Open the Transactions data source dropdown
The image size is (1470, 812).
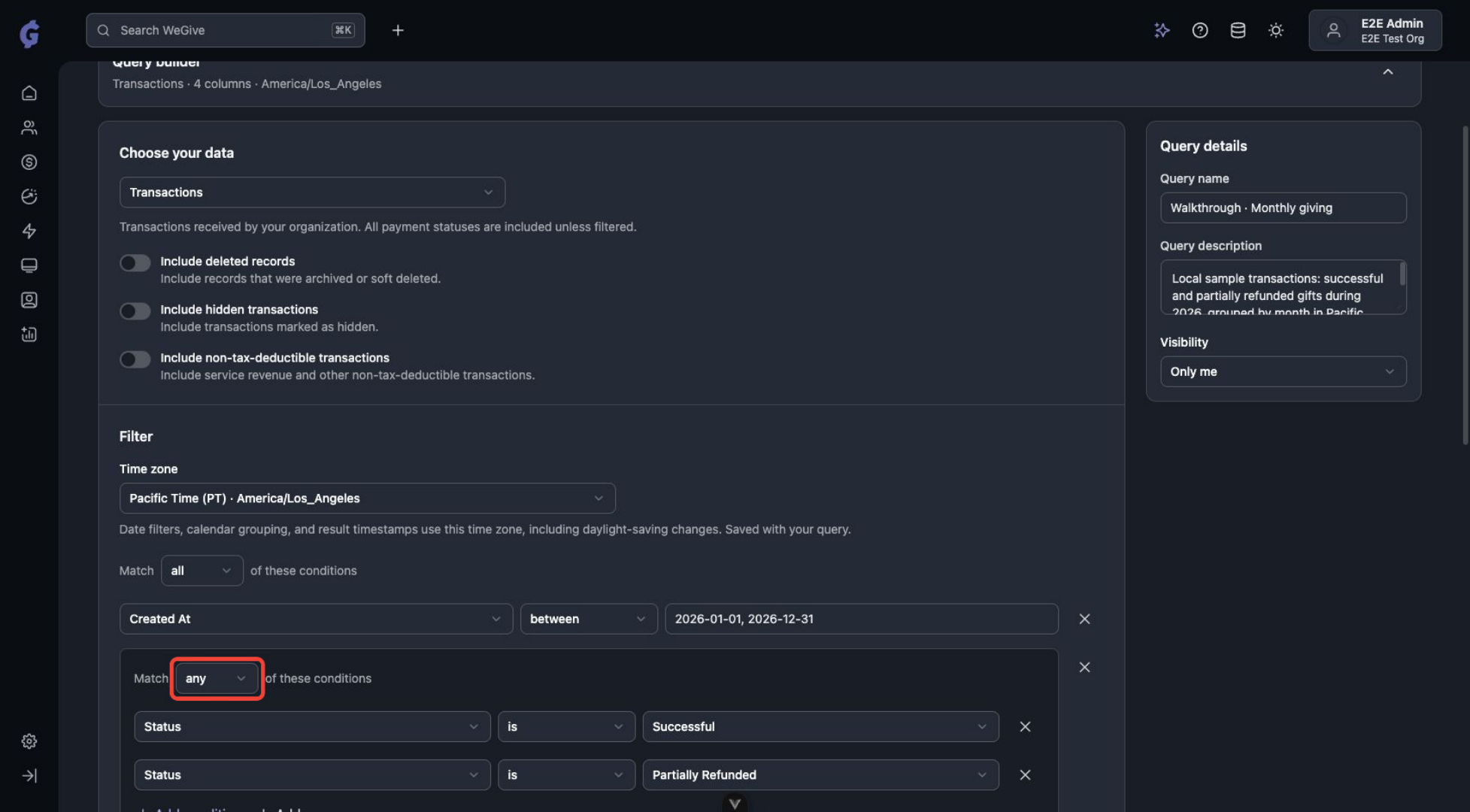pos(312,192)
